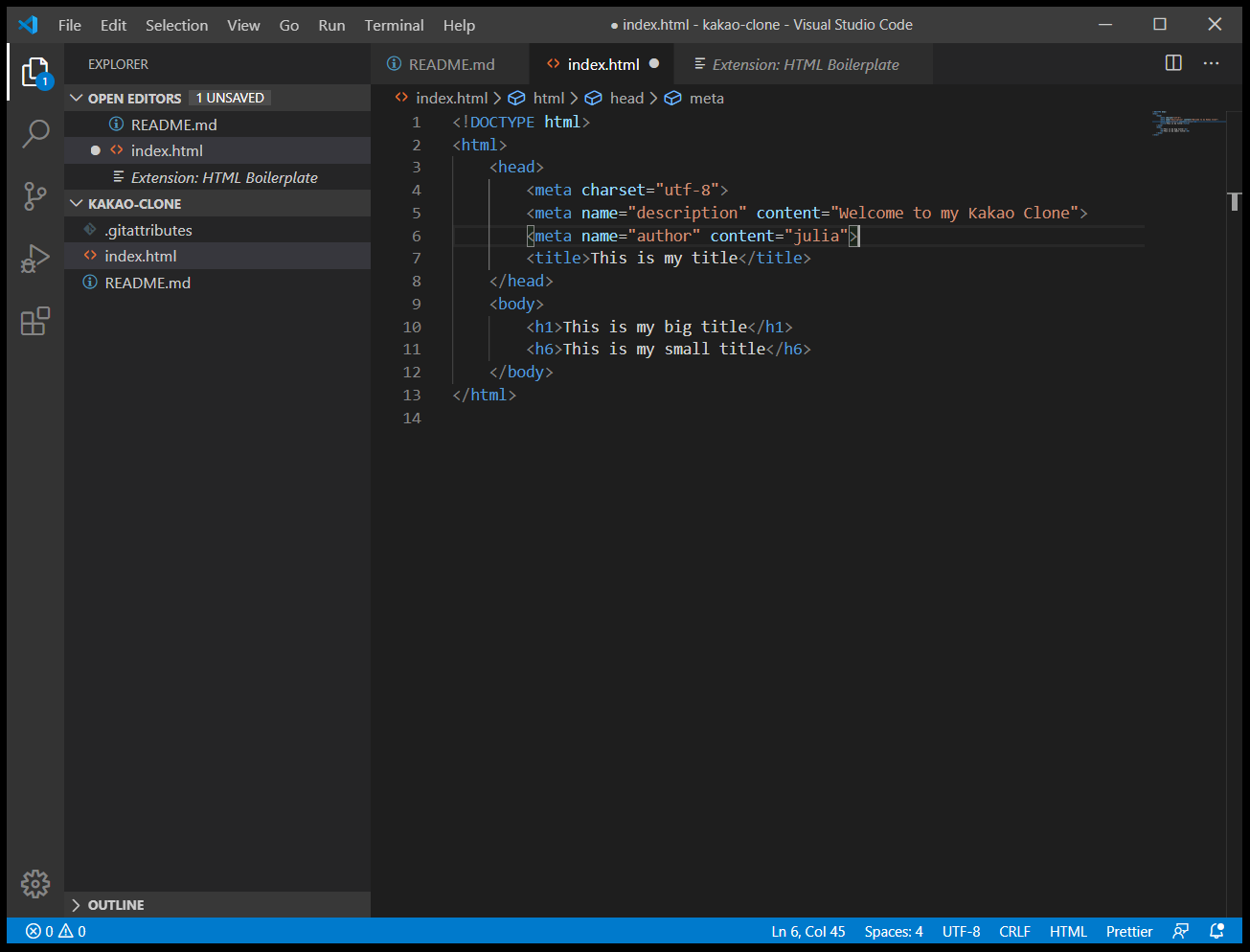Click the meta charset utf-8 line
The width and height of the screenshot is (1250, 952).
click(626, 190)
